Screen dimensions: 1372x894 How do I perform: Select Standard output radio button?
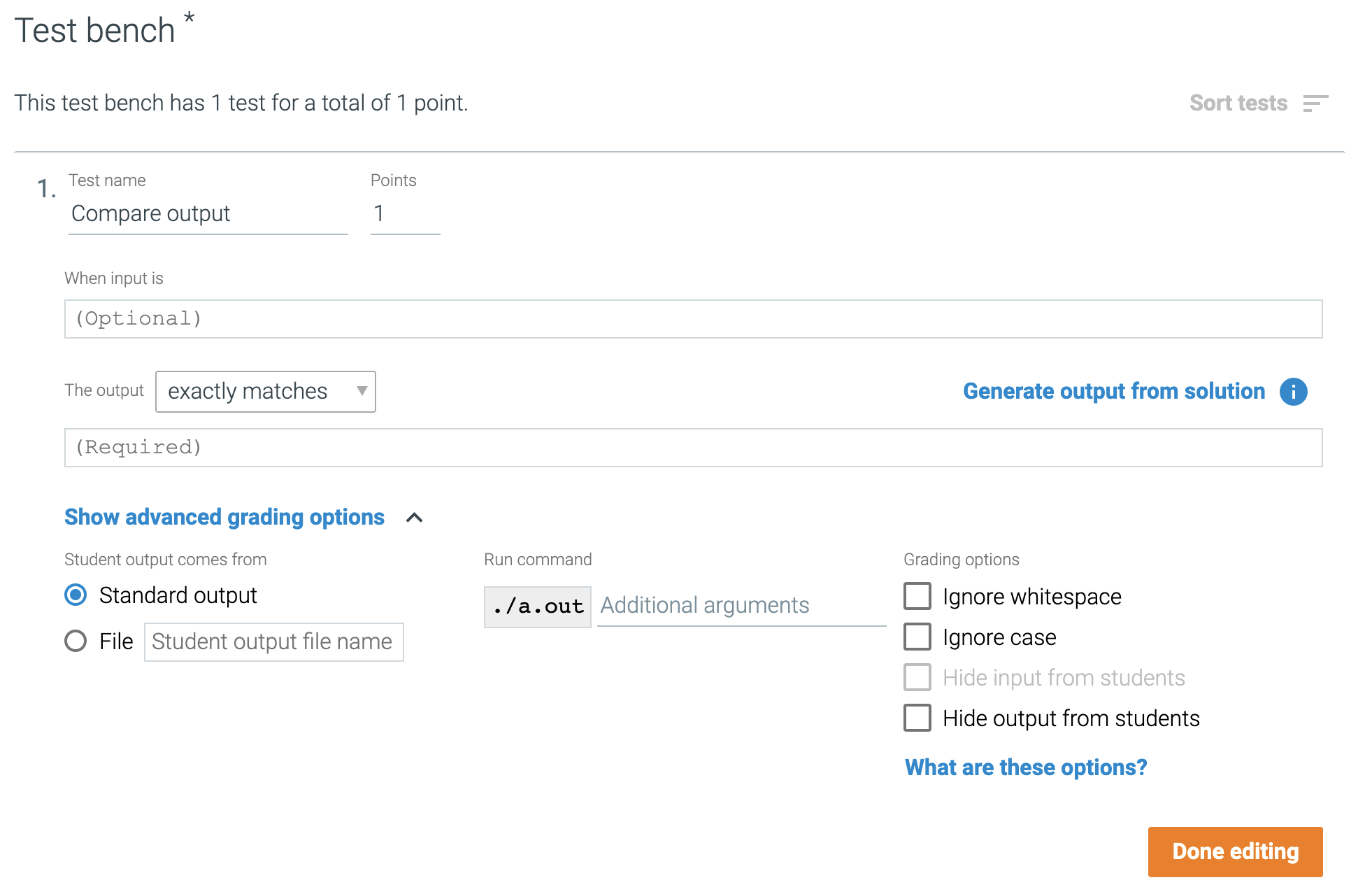[76, 595]
